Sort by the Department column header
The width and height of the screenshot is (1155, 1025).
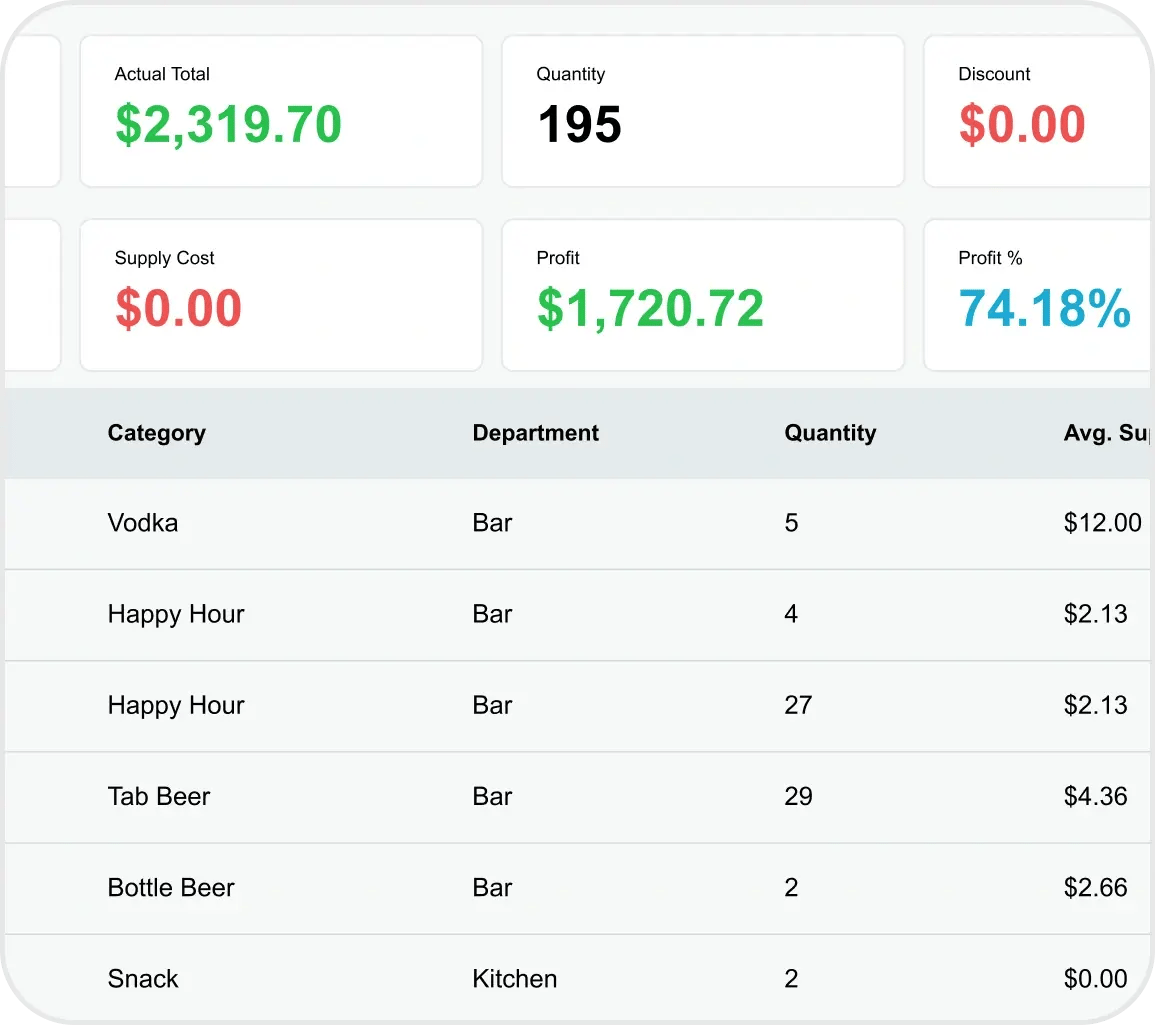click(535, 433)
